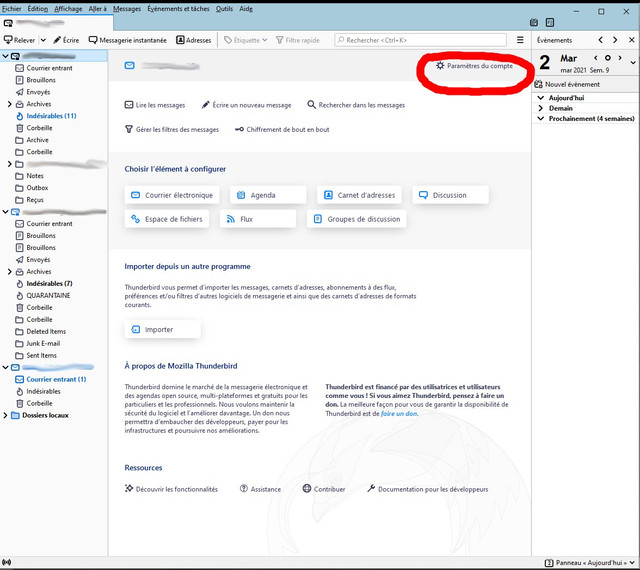Open Paramètres du compte gear
Image resolution: width=640 pixels, height=570 pixels.
pos(440,66)
